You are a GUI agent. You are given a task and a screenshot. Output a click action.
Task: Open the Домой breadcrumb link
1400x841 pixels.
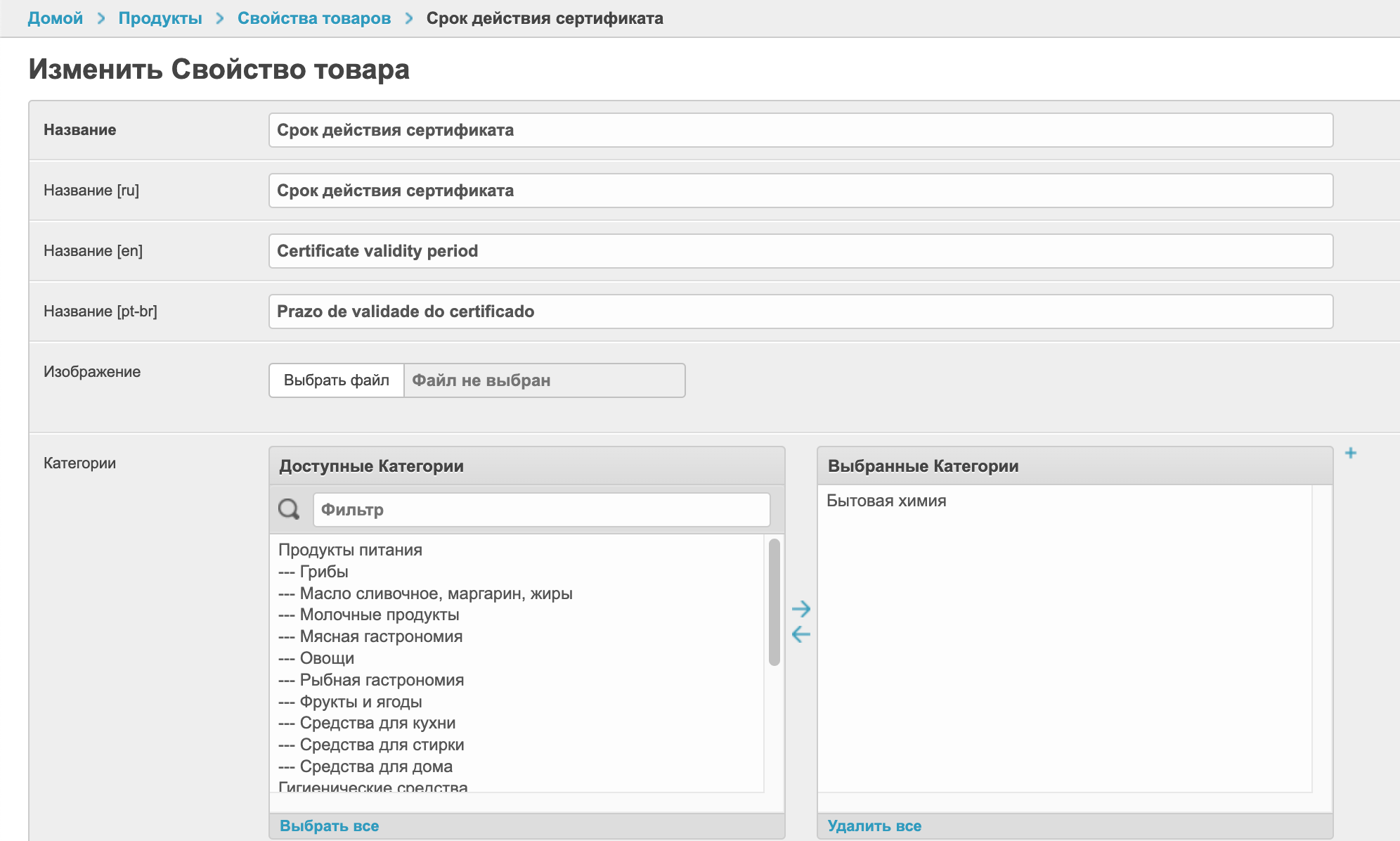(x=55, y=18)
